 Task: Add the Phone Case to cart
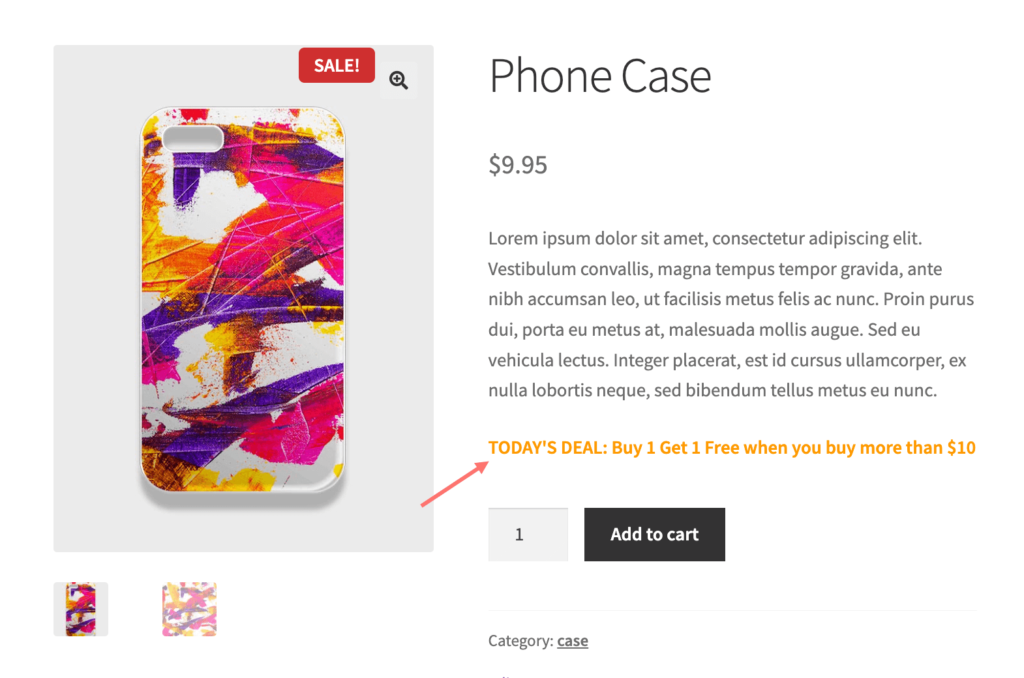point(654,534)
